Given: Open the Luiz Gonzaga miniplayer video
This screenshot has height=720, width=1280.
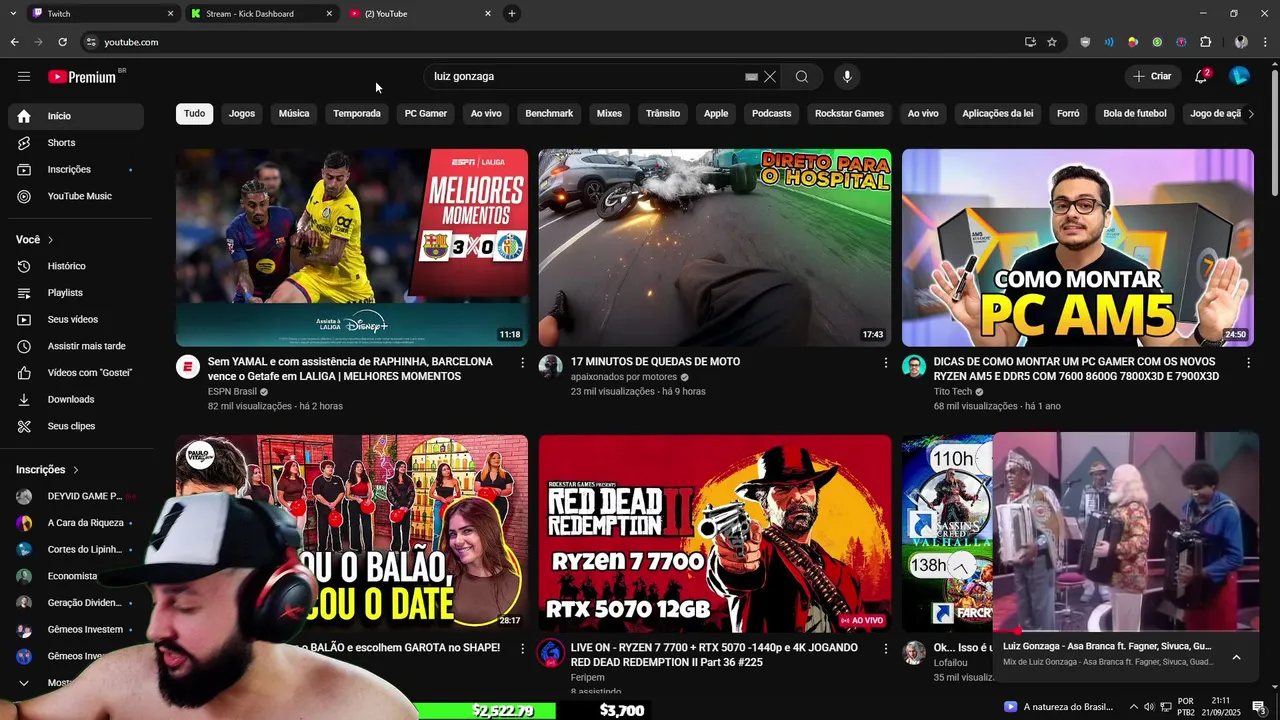Looking at the screenshot, I should pos(1125,532).
